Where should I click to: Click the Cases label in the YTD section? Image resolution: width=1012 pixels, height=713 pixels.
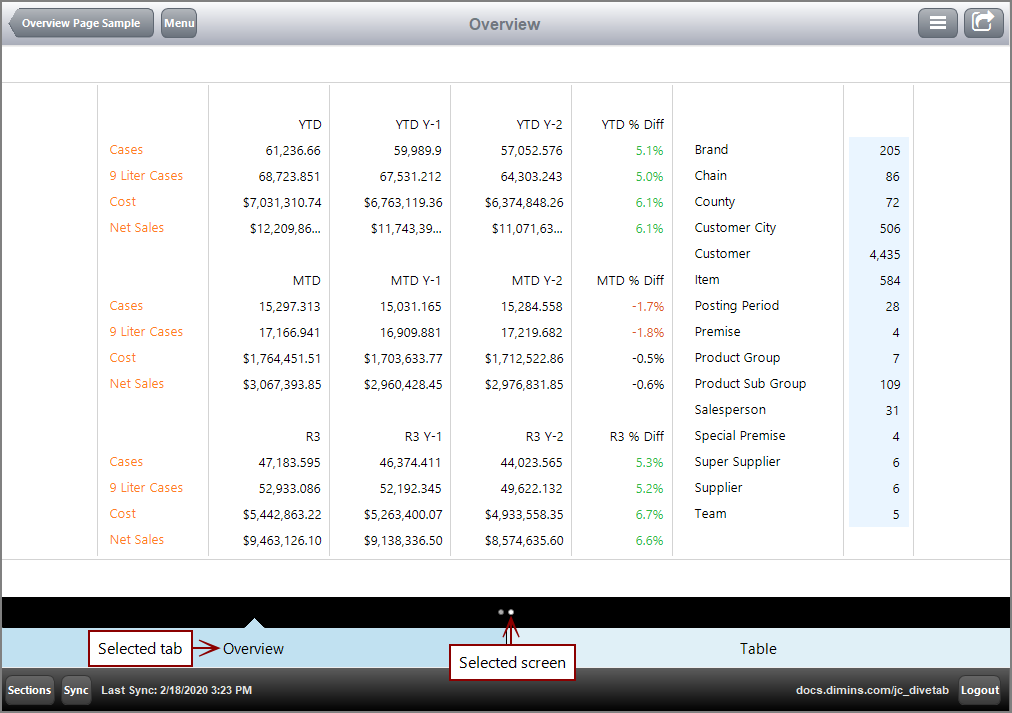(126, 149)
